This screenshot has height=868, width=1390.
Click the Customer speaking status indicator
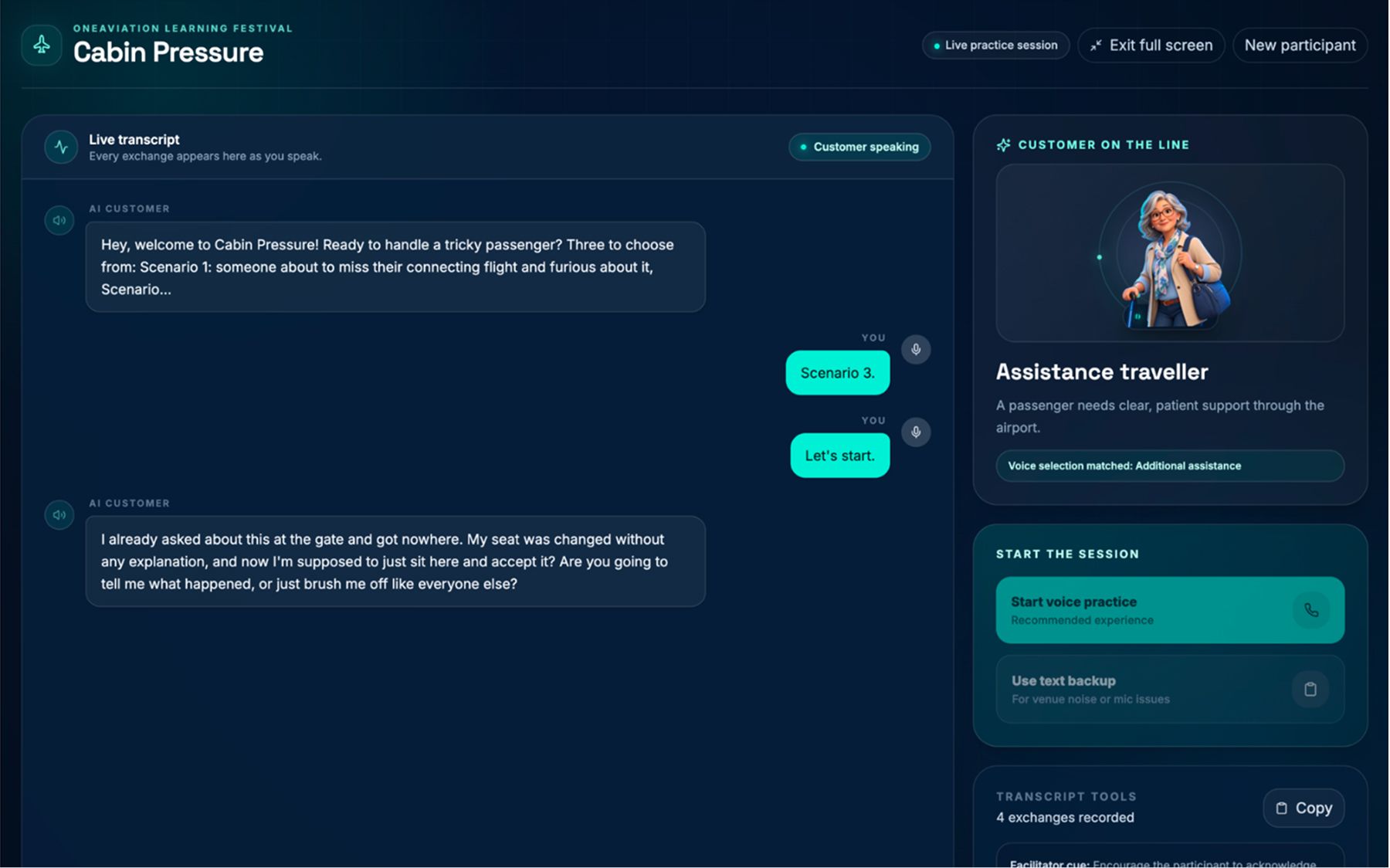859,147
